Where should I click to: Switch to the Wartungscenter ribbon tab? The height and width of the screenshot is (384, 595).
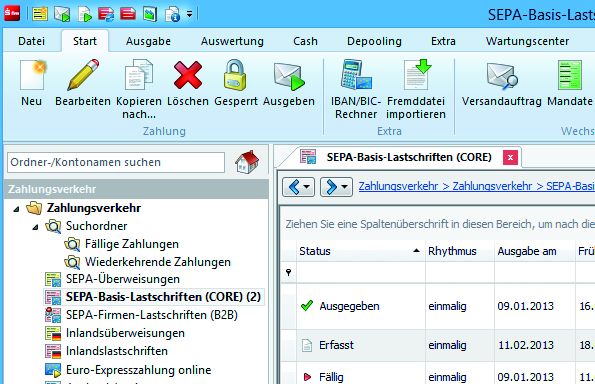527,41
